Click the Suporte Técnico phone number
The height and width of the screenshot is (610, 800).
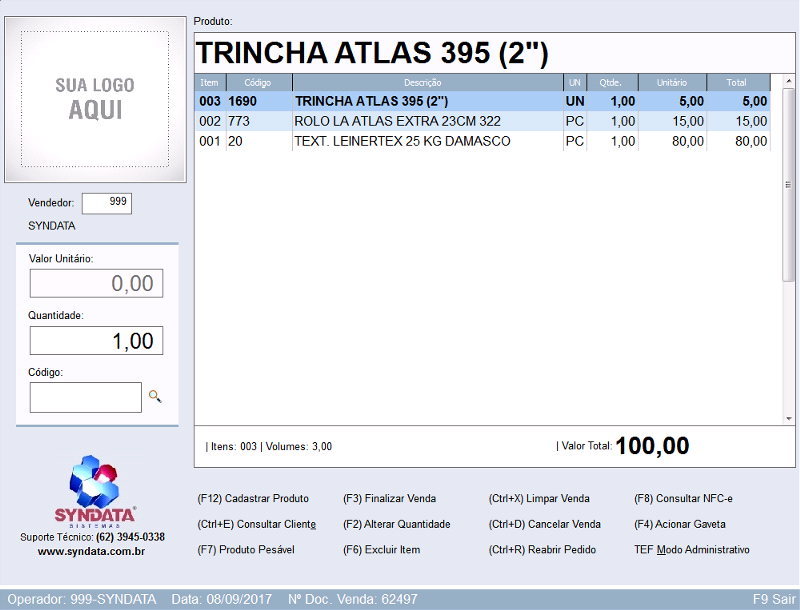click(131, 537)
